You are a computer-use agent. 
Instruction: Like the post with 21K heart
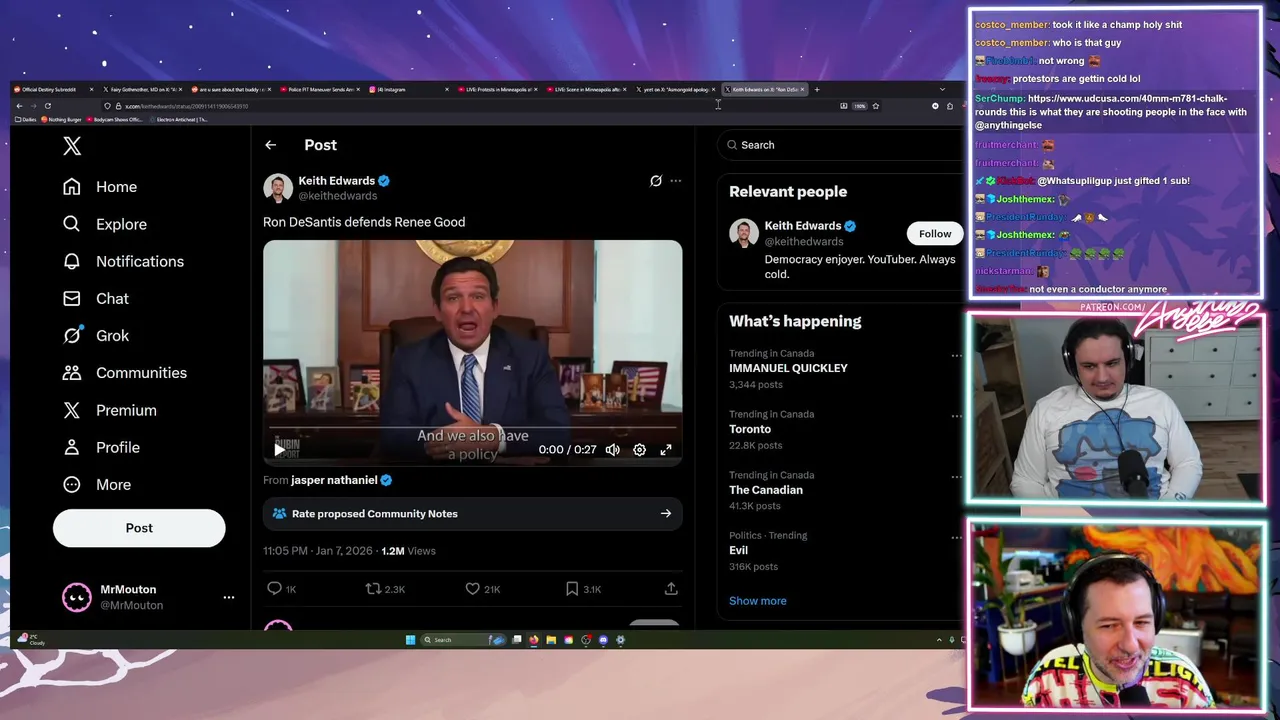tap(472, 589)
